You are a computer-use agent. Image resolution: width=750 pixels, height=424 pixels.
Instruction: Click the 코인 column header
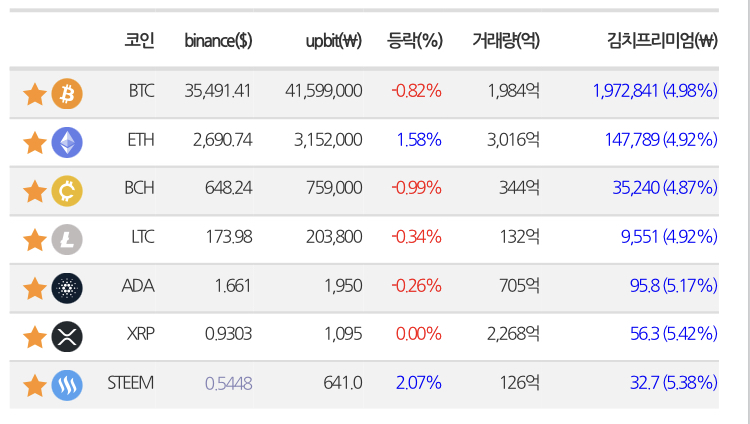click(139, 41)
